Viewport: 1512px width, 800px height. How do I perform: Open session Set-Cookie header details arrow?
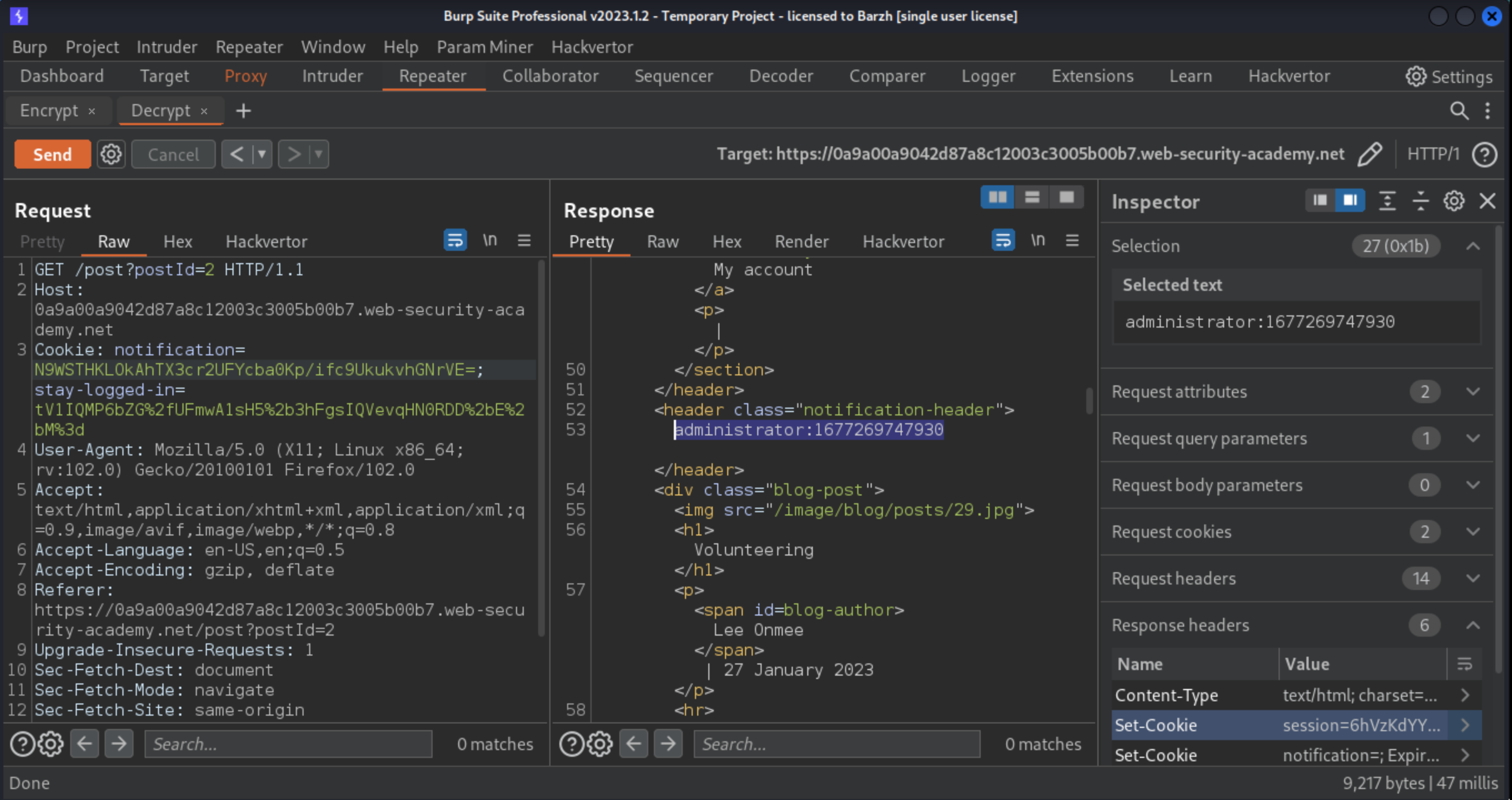click(1465, 725)
